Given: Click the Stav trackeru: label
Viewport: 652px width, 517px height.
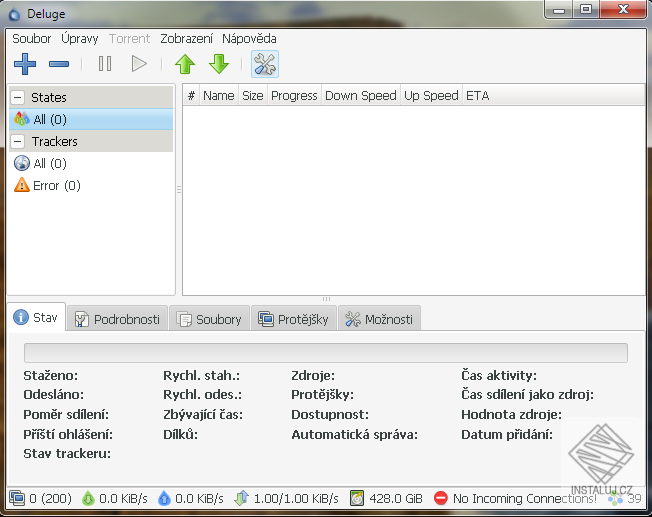Looking at the screenshot, I should click(67, 453).
